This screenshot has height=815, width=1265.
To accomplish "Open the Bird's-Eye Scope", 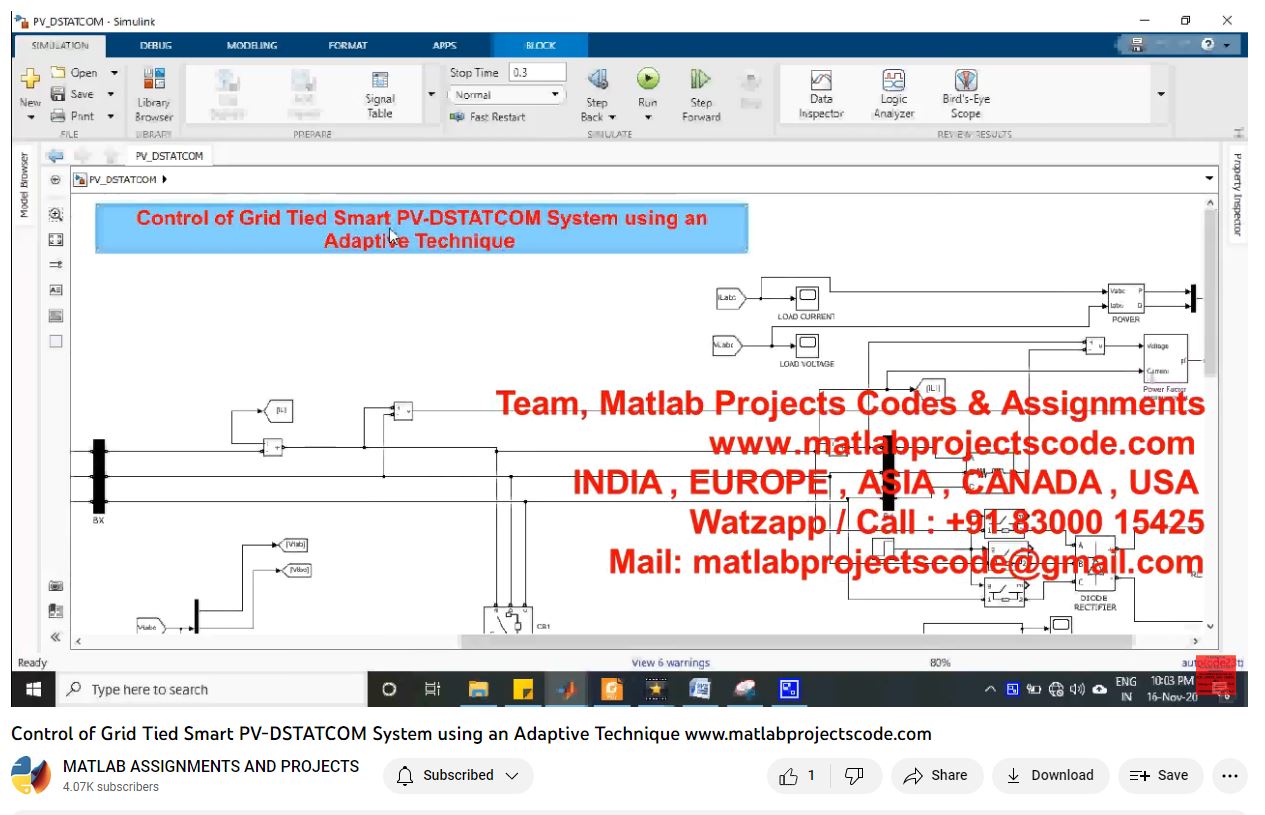I will 965,94.
